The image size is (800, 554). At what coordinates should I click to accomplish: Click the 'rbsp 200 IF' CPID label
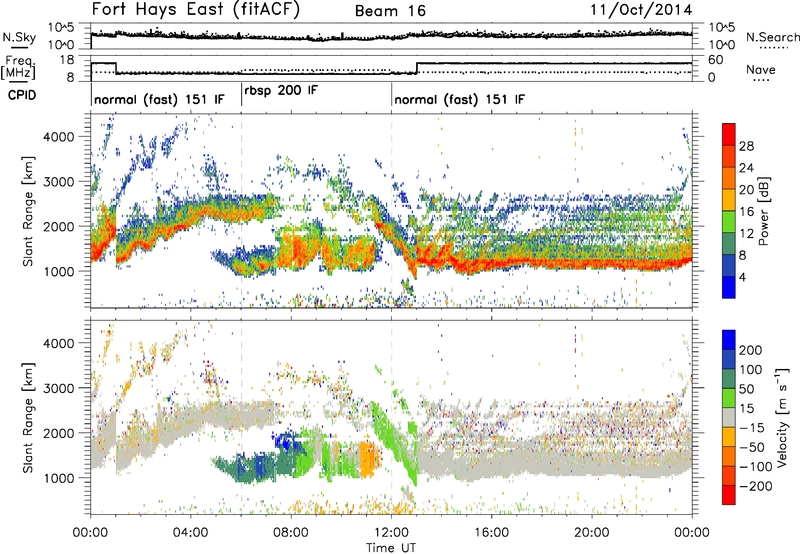point(281,91)
